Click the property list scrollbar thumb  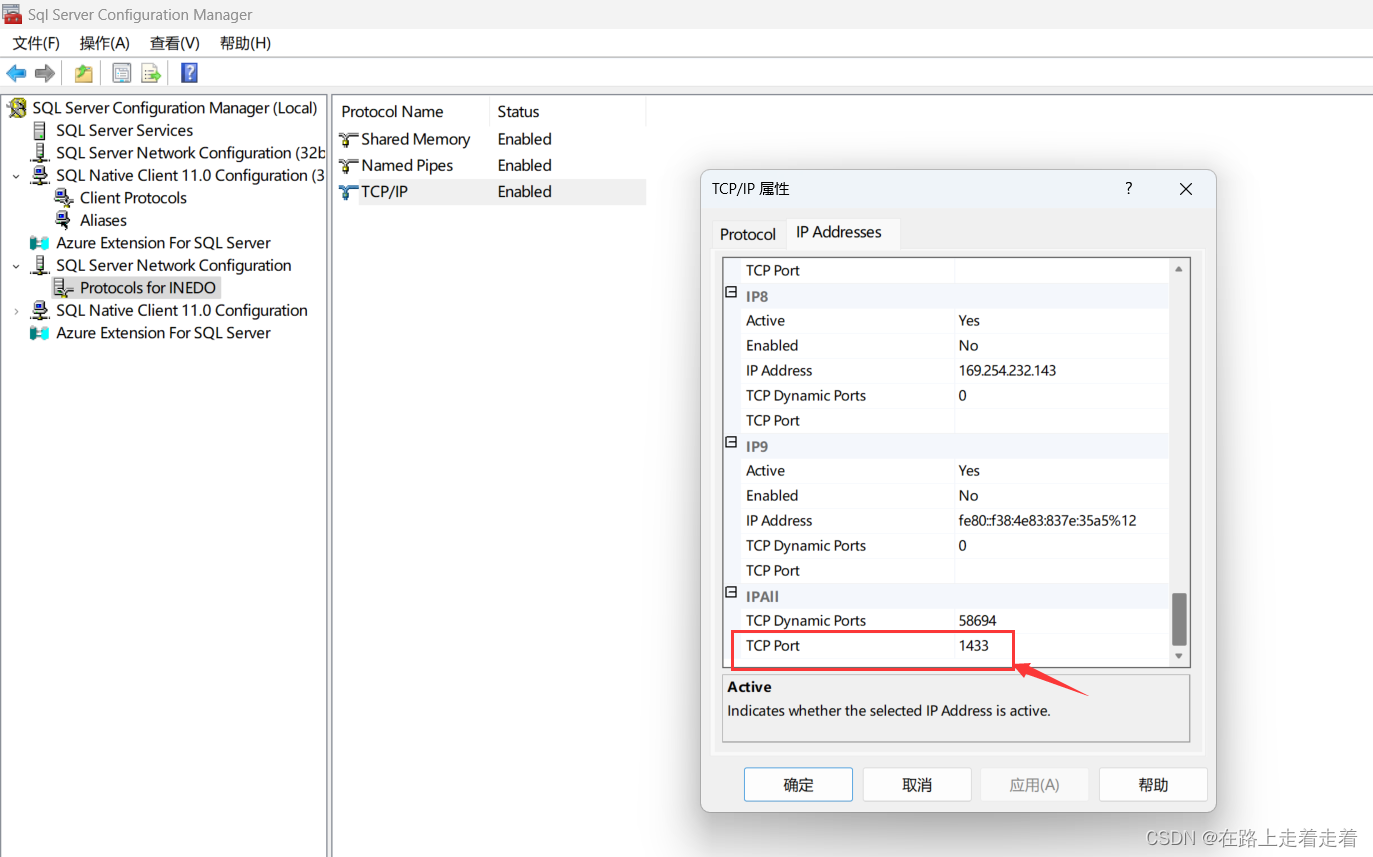point(1179,619)
